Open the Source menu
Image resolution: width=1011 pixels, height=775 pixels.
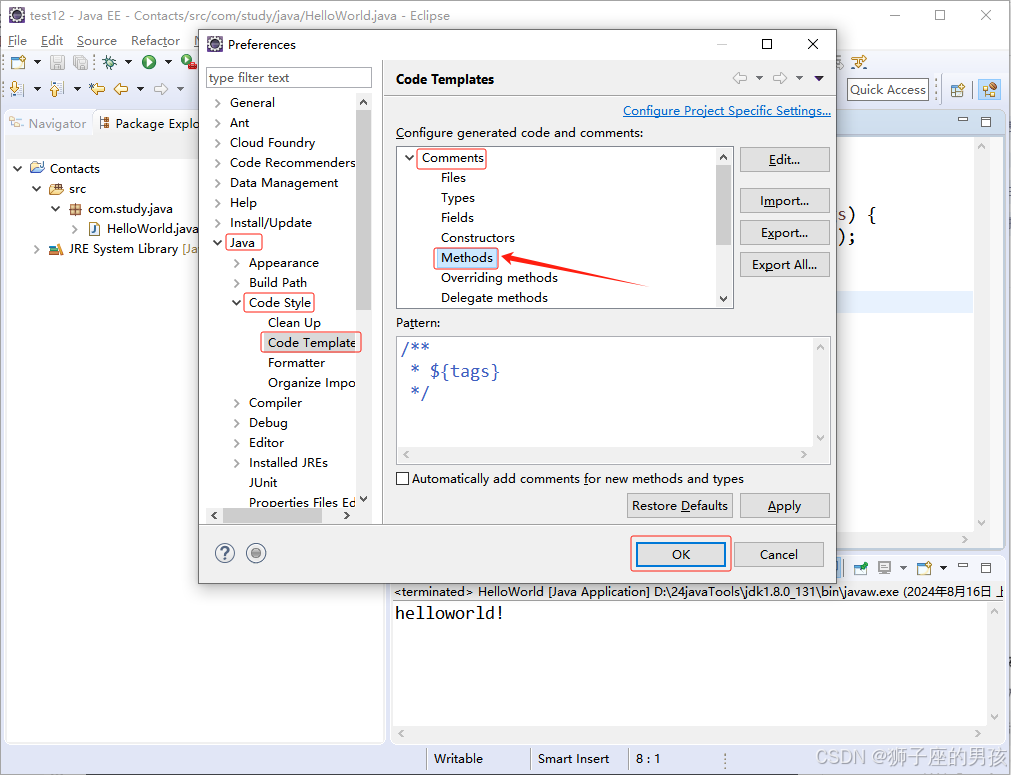[97, 41]
